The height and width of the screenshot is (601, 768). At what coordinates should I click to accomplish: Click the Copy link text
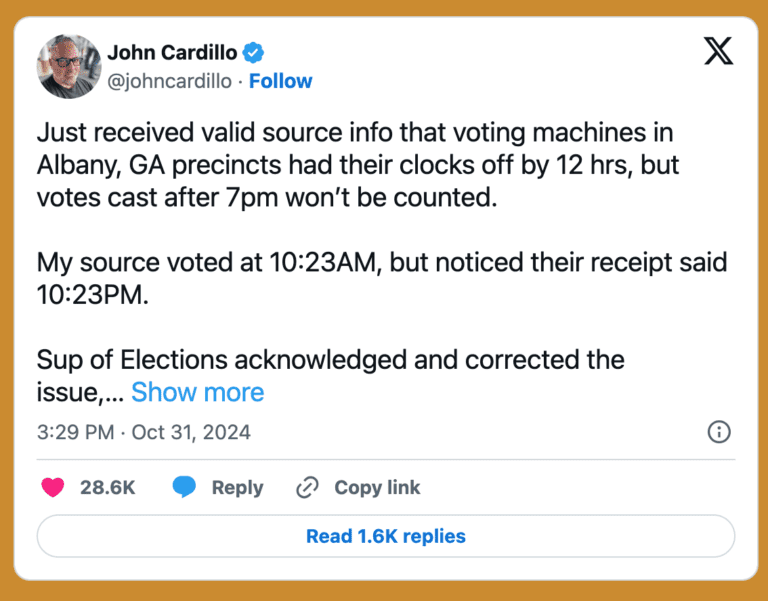(377, 488)
